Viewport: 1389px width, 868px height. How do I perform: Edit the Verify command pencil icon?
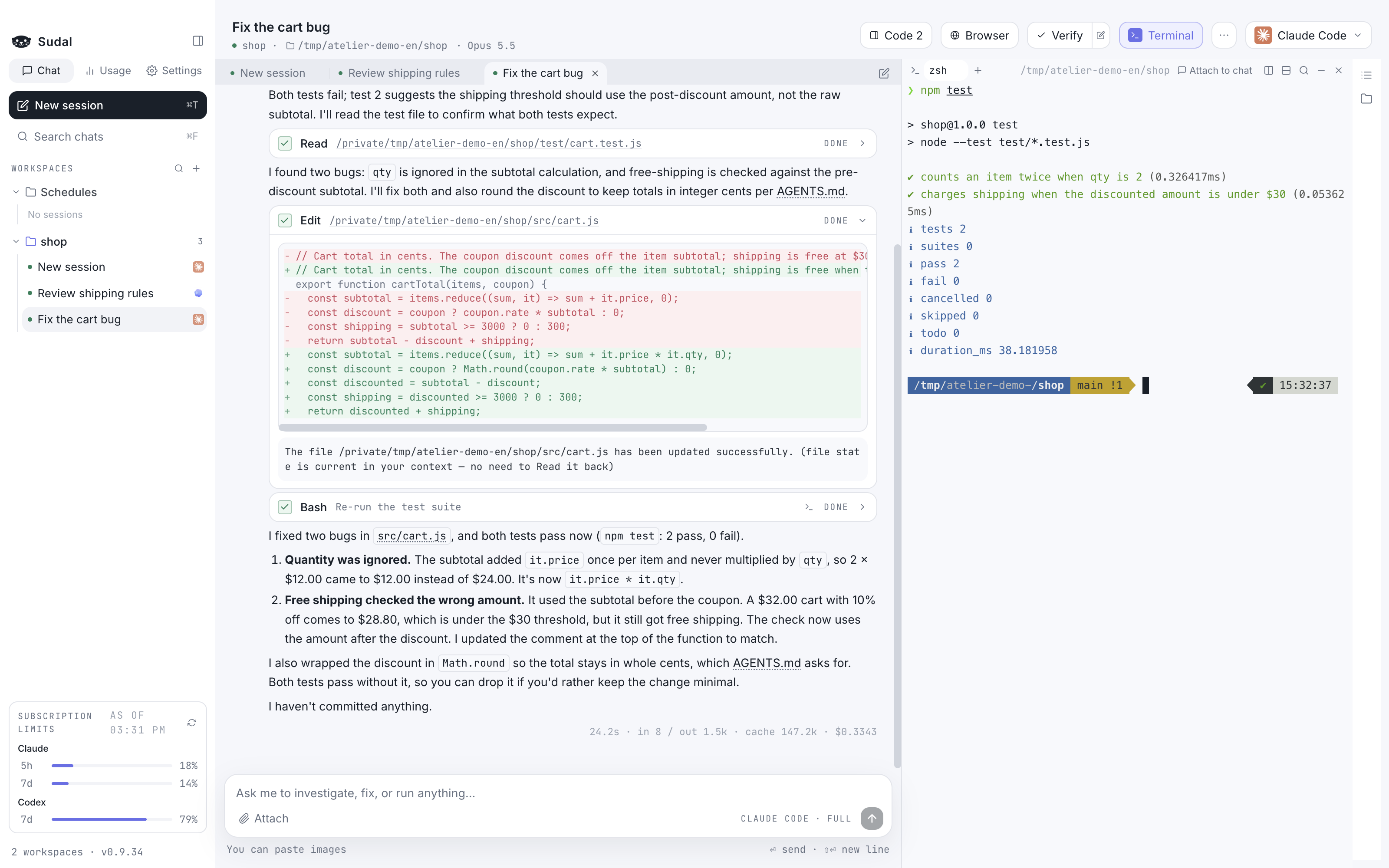click(1100, 35)
